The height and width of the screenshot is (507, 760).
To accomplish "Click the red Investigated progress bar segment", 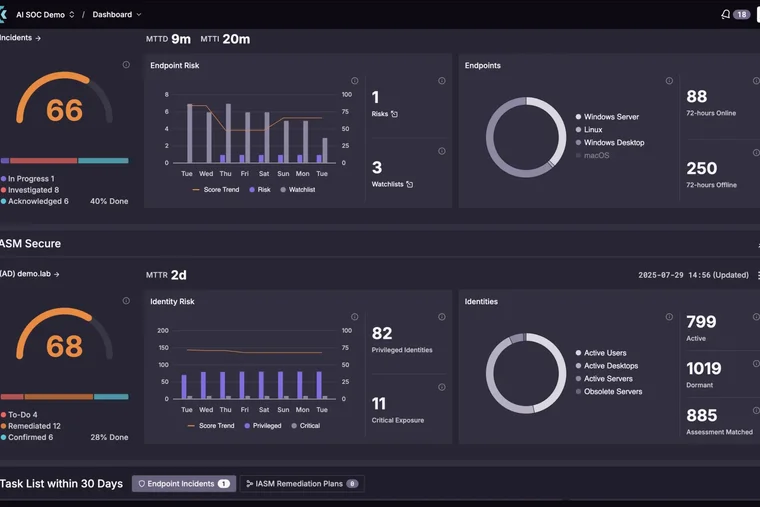I will 44,161.
